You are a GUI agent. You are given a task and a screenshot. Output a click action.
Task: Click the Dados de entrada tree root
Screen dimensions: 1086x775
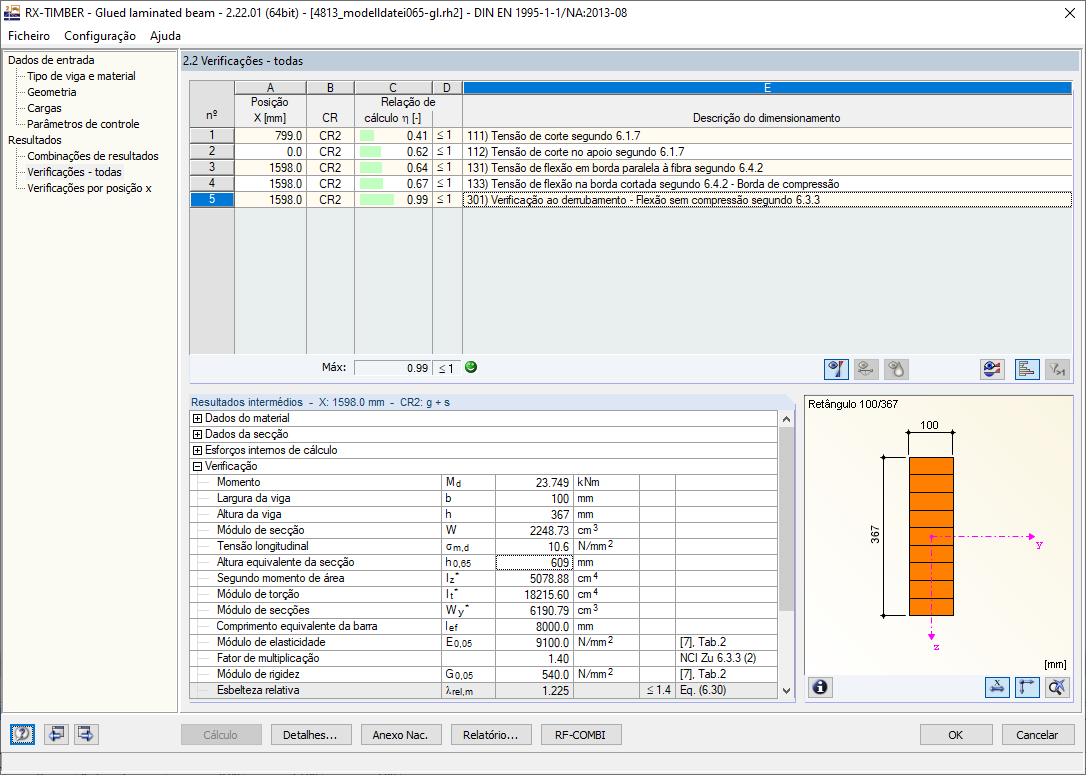(x=51, y=60)
